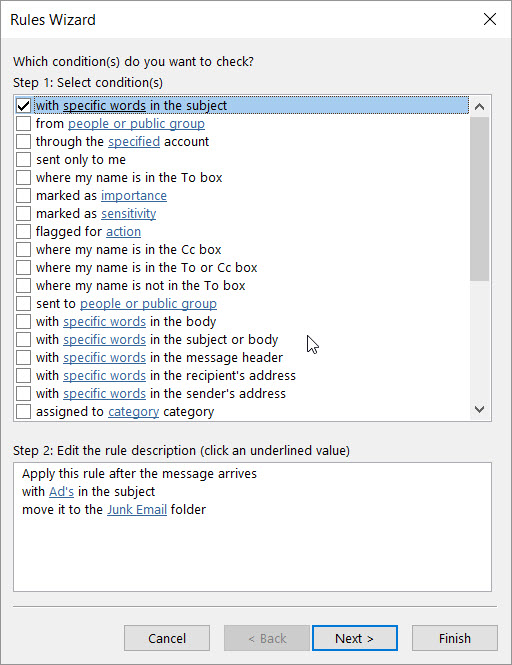The image size is (512, 665).
Task: Cancel the Rules Wizard
Action: tap(167, 638)
